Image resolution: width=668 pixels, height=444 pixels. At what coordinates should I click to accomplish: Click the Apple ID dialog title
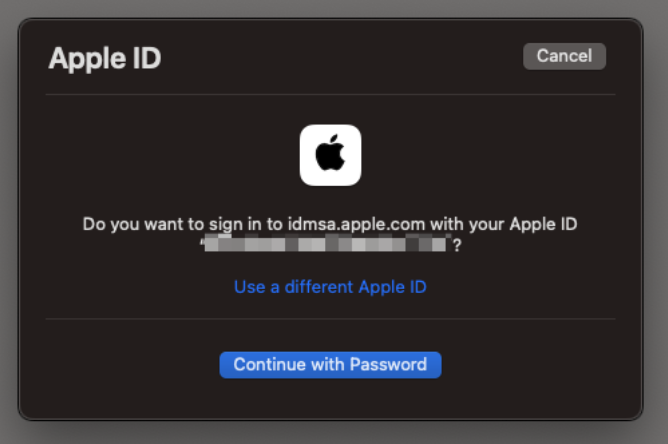point(105,58)
